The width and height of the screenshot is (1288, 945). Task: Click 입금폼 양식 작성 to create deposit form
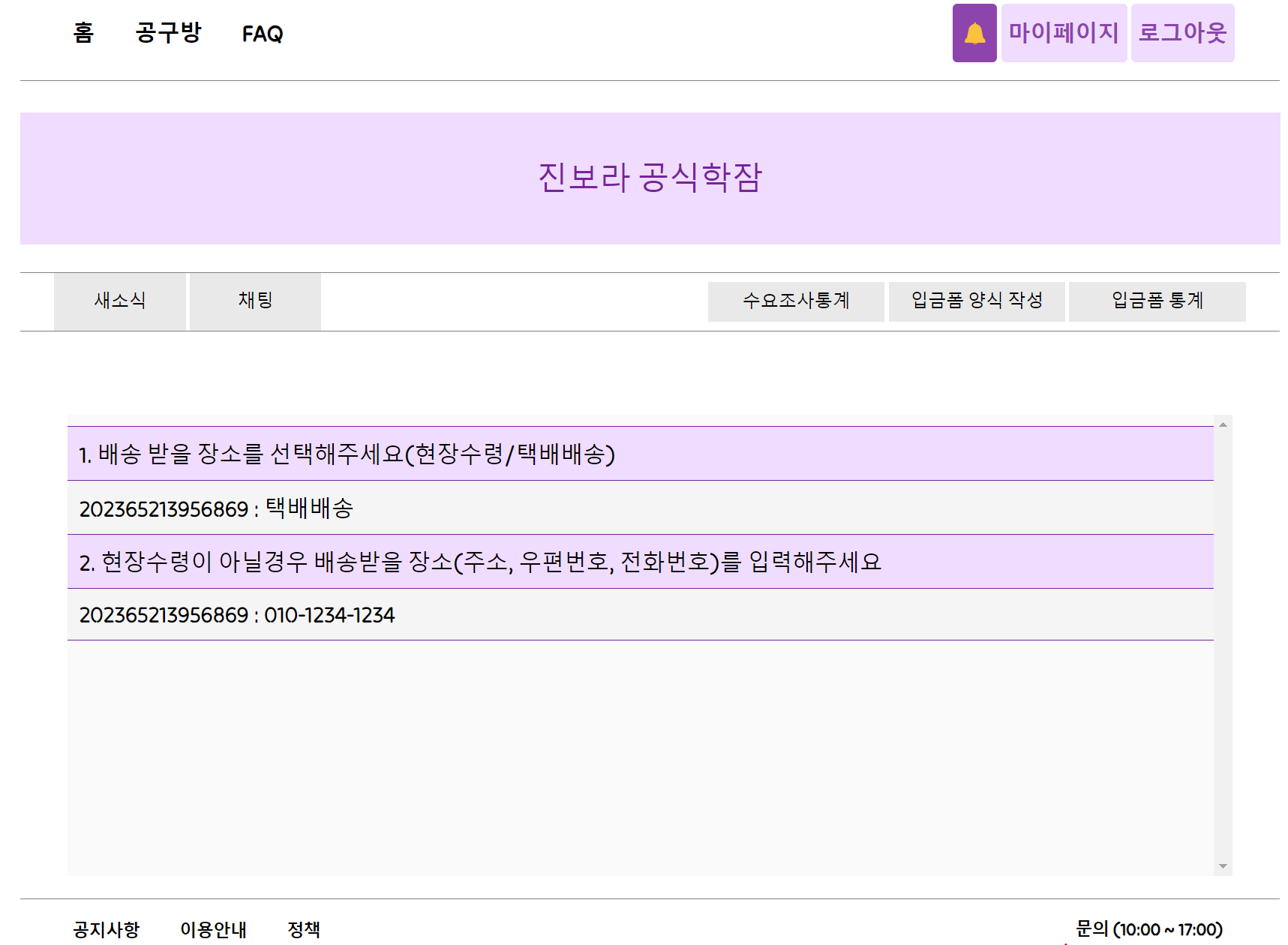click(976, 301)
